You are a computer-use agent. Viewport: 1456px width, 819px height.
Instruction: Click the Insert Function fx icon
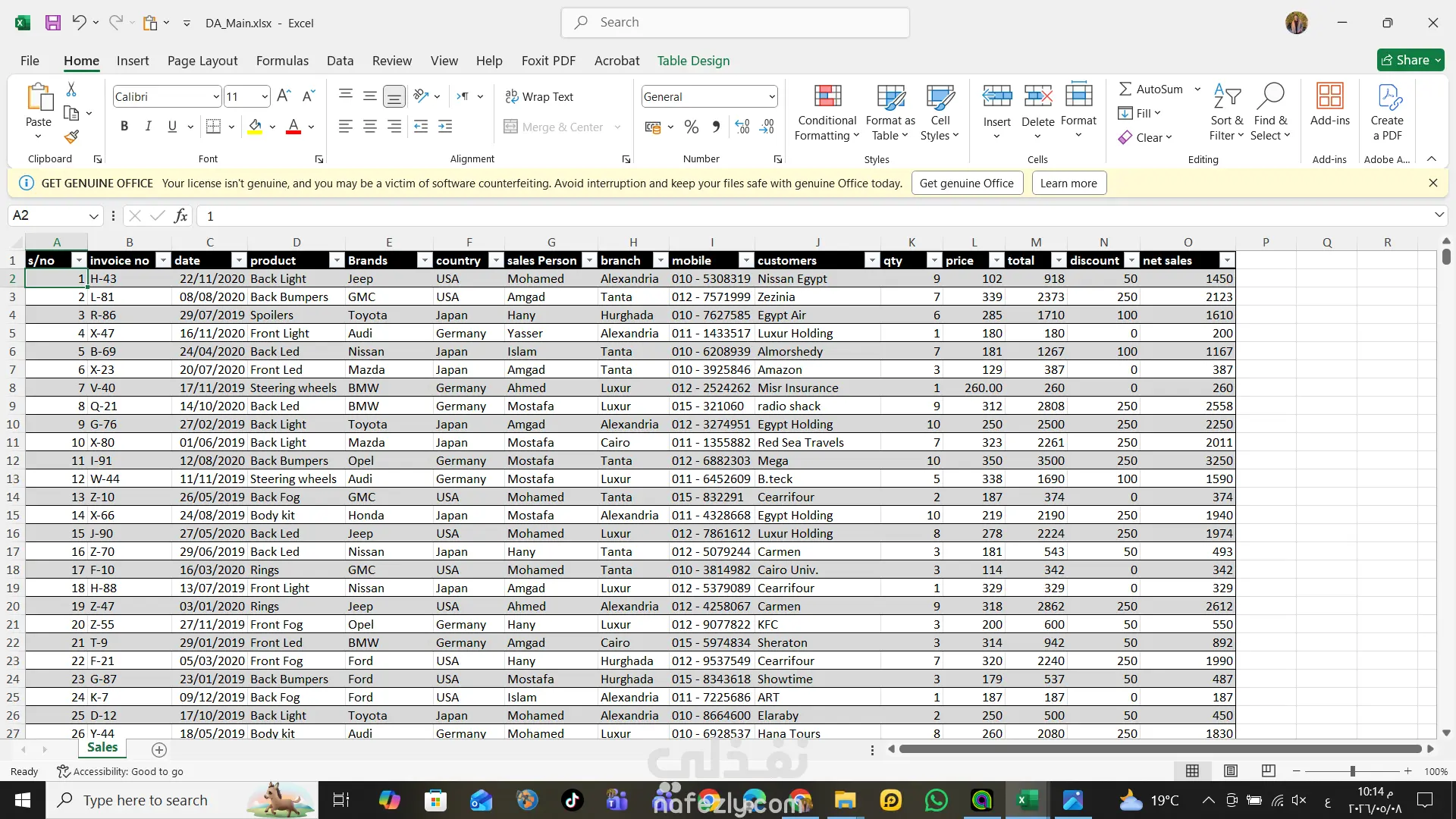[x=180, y=216]
